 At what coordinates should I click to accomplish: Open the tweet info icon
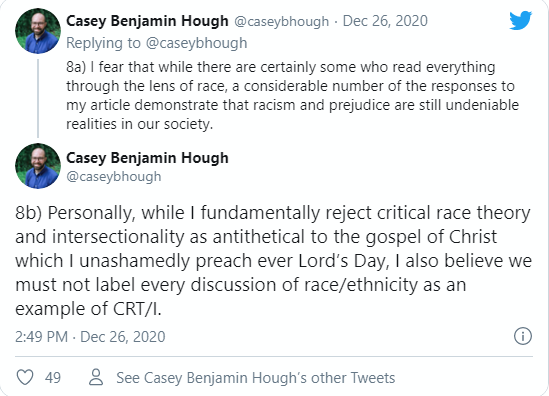[523, 336]
